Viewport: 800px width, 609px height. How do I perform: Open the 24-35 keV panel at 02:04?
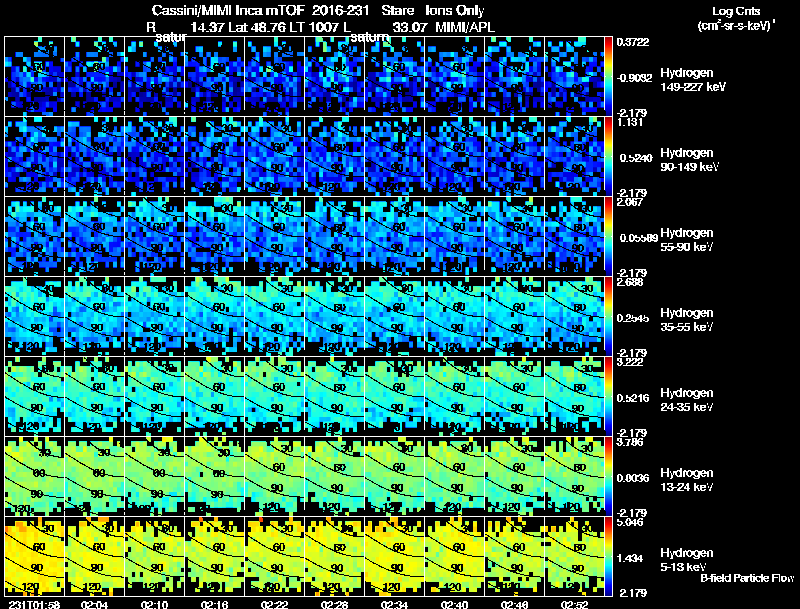(x=94, y=396)
